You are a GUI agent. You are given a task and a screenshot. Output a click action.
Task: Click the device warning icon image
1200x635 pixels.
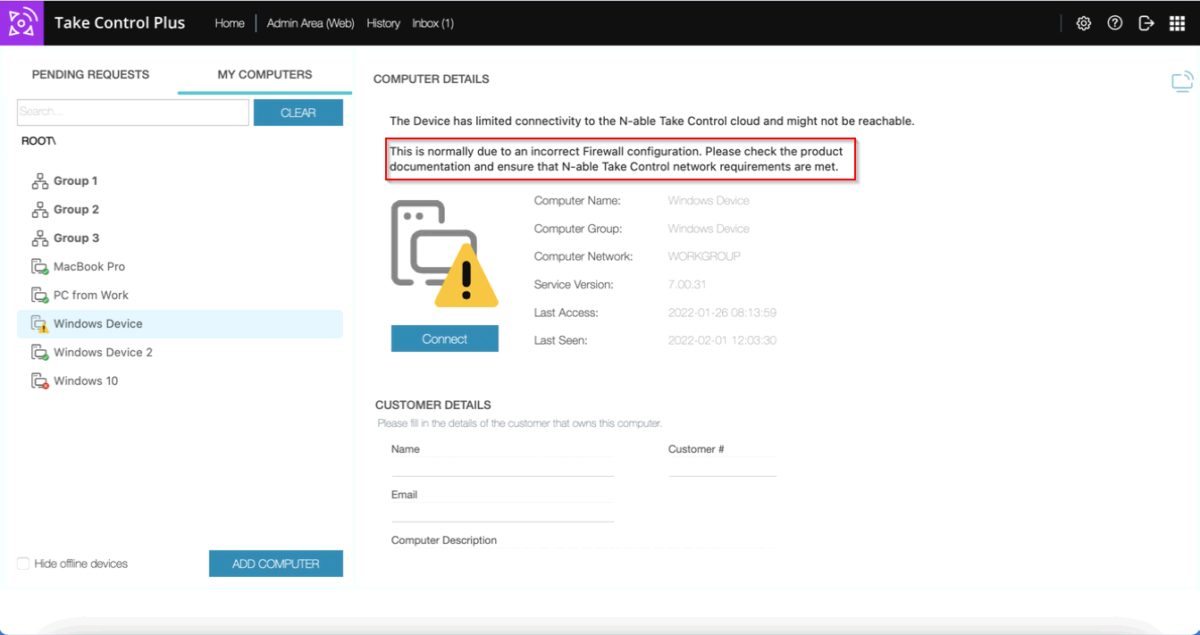[443, 254]
